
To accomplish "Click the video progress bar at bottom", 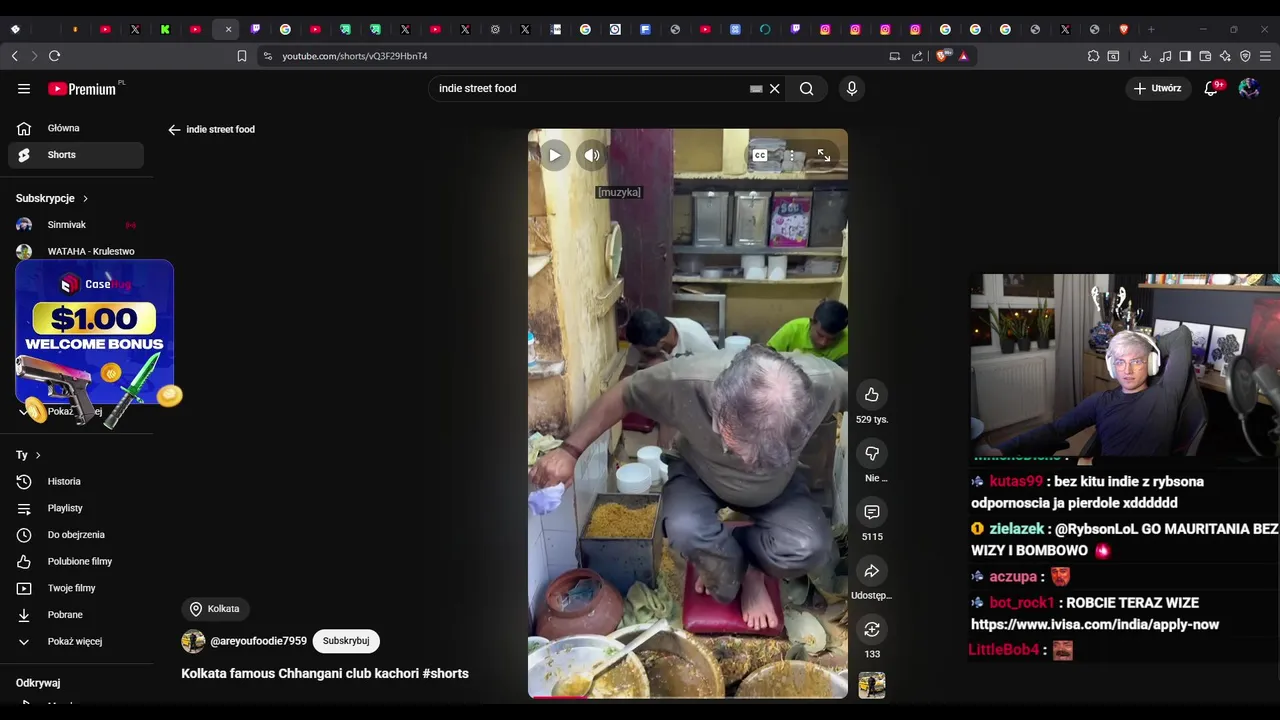I will click(x=688, y=696).
